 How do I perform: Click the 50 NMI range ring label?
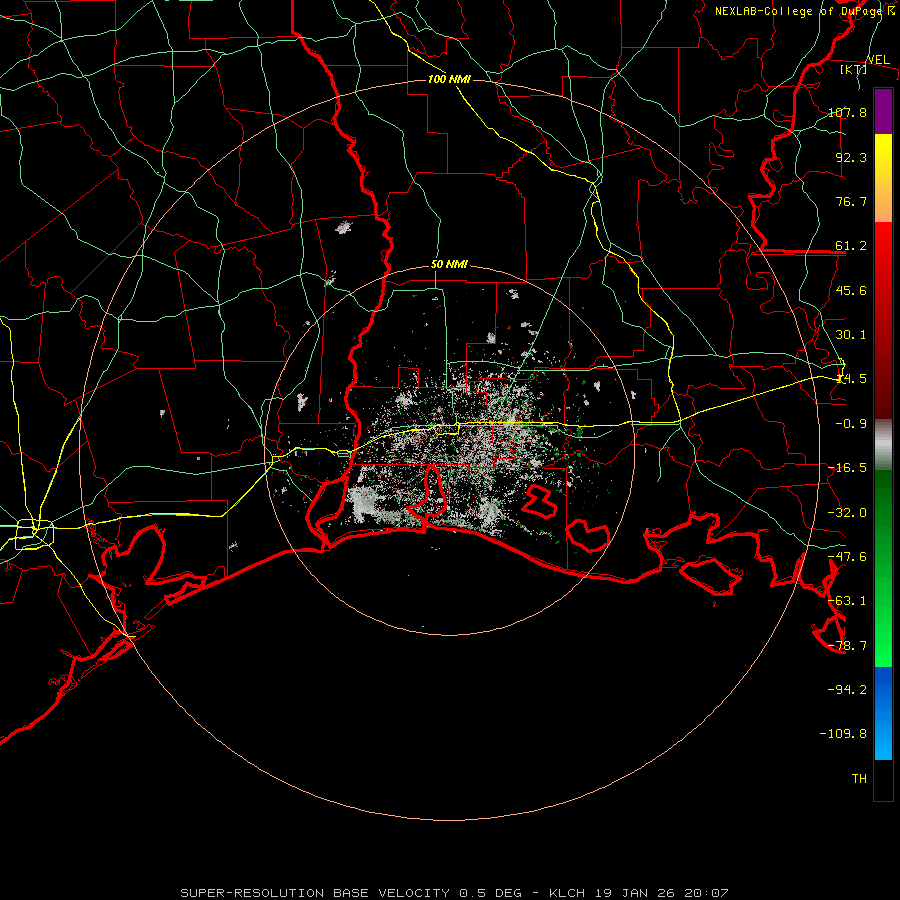(449, 265)
